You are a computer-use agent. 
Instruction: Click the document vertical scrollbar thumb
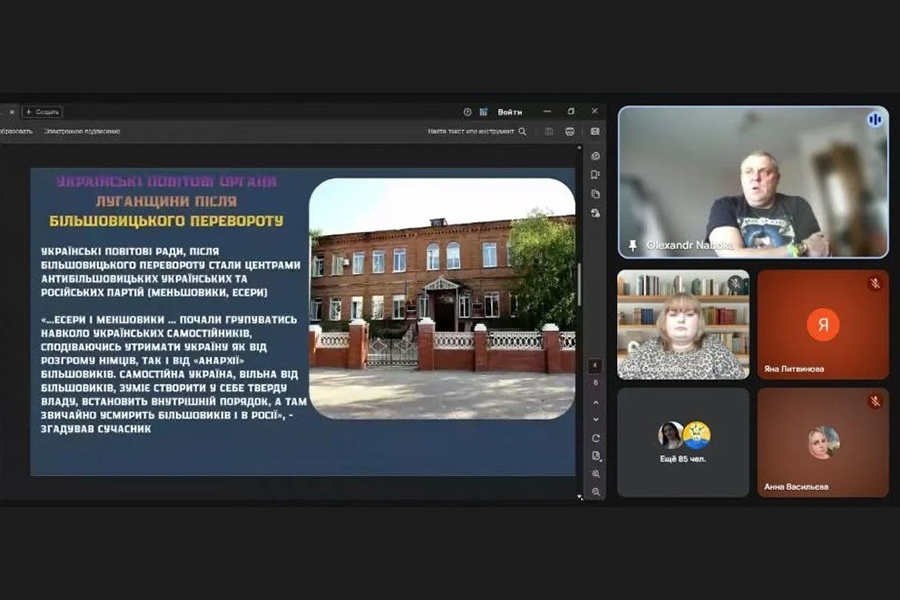[579, 284]
